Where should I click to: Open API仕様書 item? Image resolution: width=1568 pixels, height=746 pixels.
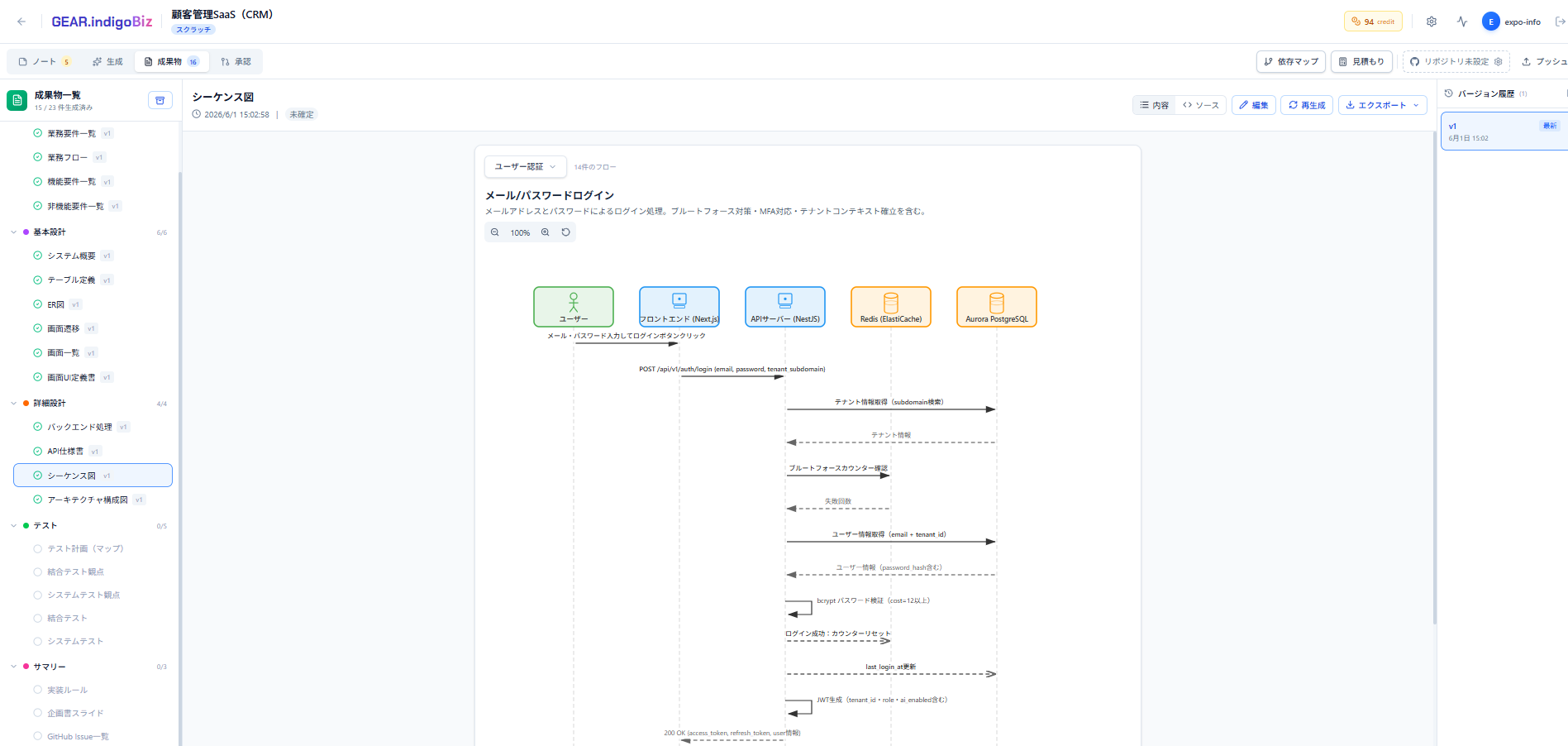pos(93,452)
